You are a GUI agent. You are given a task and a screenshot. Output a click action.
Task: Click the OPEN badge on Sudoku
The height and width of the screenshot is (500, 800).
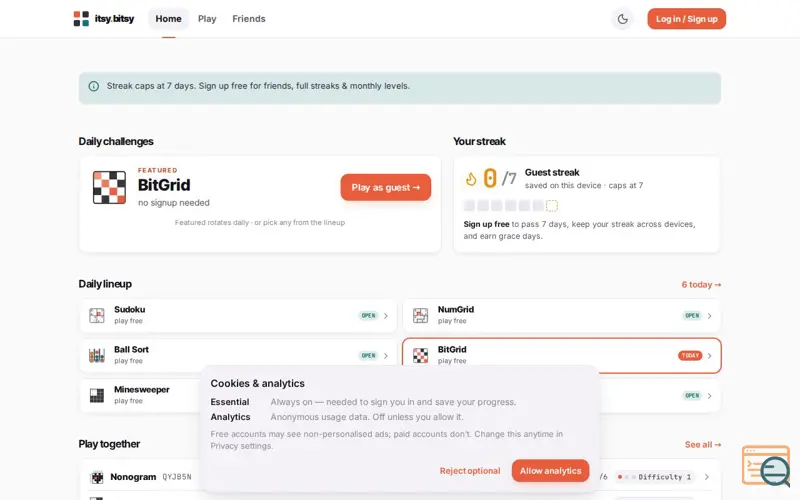click(368, 316)
